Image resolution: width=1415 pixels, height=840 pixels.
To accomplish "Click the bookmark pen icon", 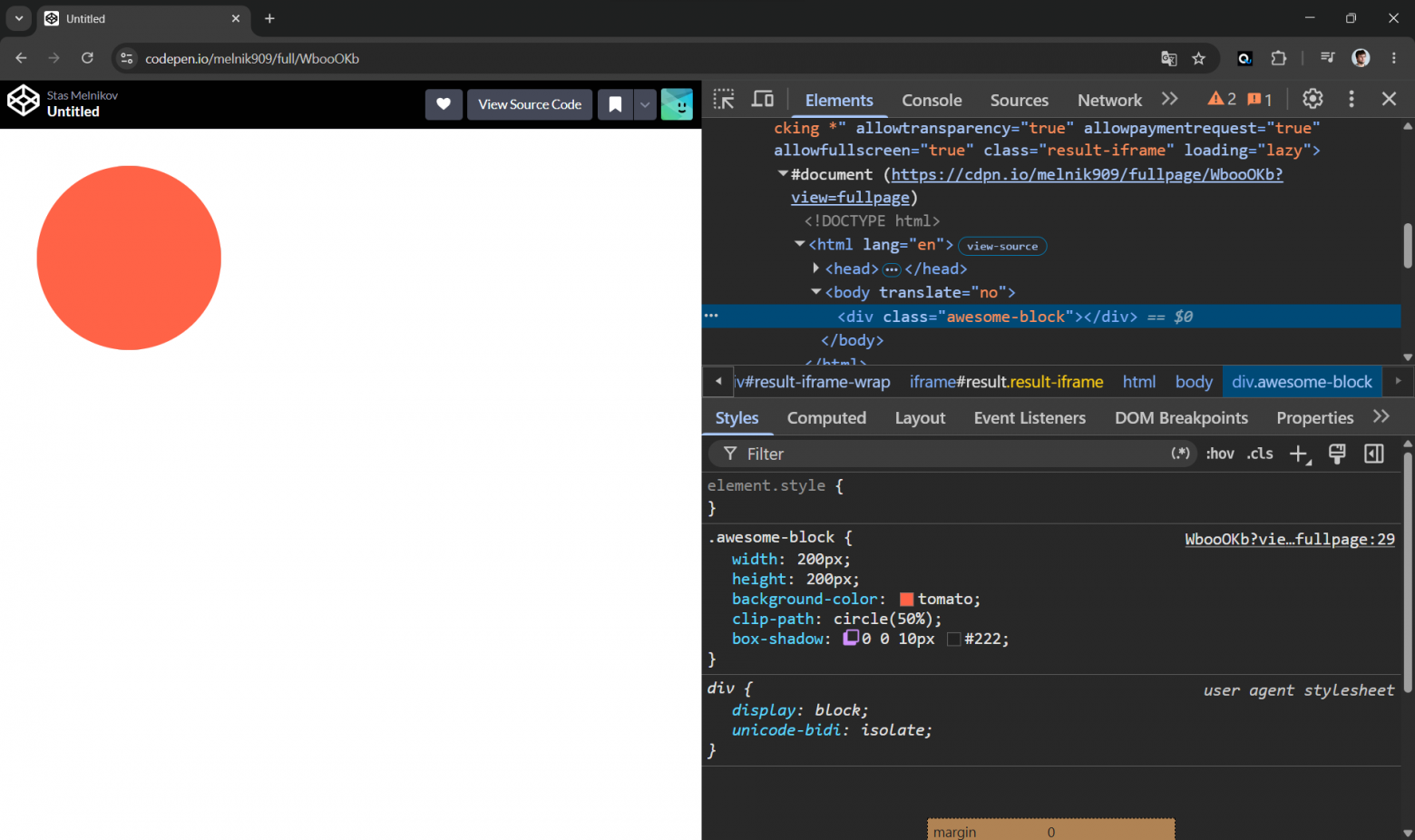I will coord(615,104).
